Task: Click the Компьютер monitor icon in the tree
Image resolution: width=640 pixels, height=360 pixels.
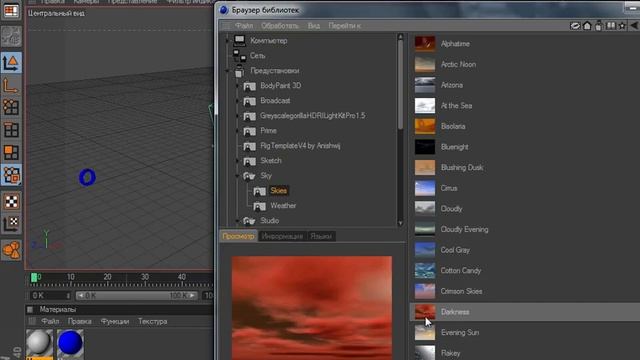Action: tap(240, 40)
